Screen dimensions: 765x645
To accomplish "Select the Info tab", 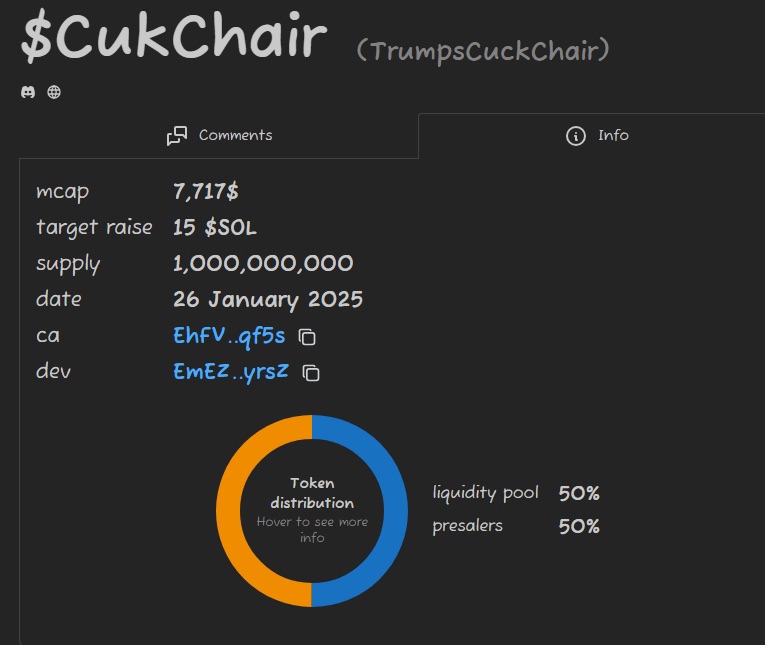I will coord(597,135).
